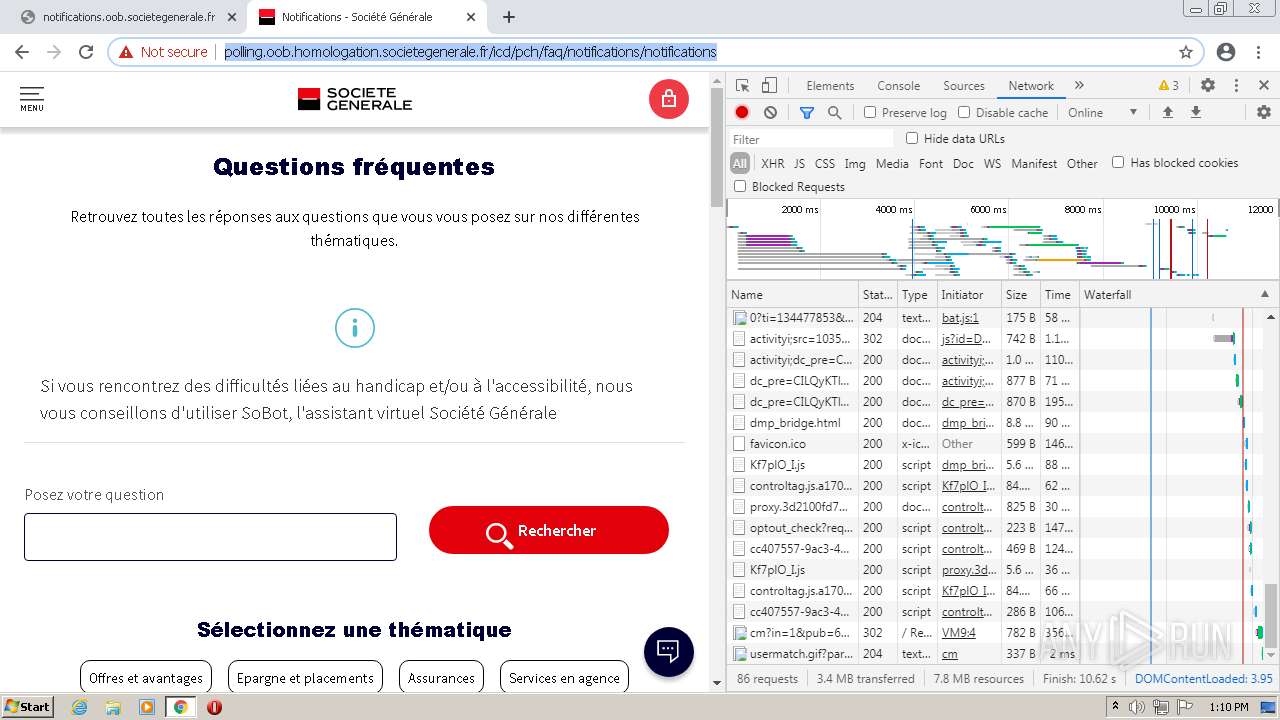The height and width of the screenshot is (720, 1280).
Task: Switch to the Sources tab
Action: tap(964, 86)
